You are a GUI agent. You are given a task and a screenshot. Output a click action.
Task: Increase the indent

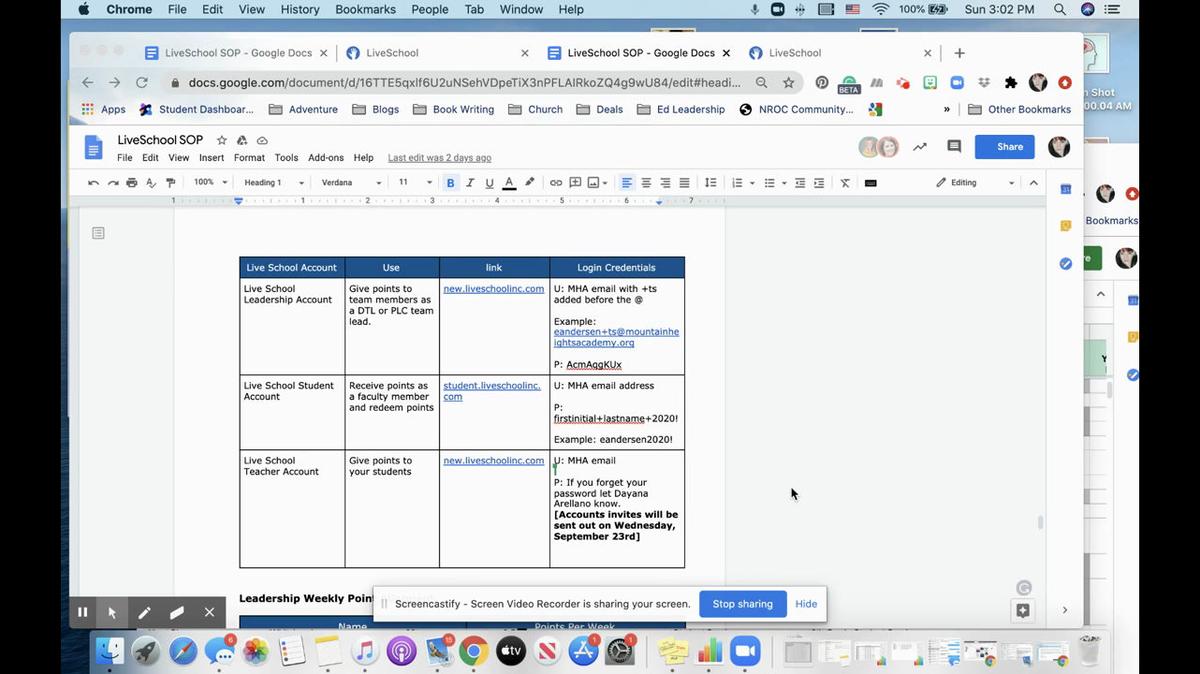[x=819, y=183]
